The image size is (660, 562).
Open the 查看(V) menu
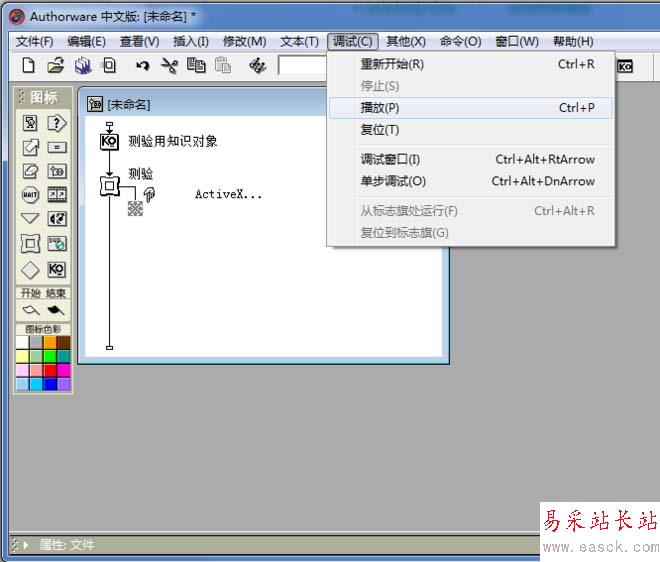tap(139, 42)
